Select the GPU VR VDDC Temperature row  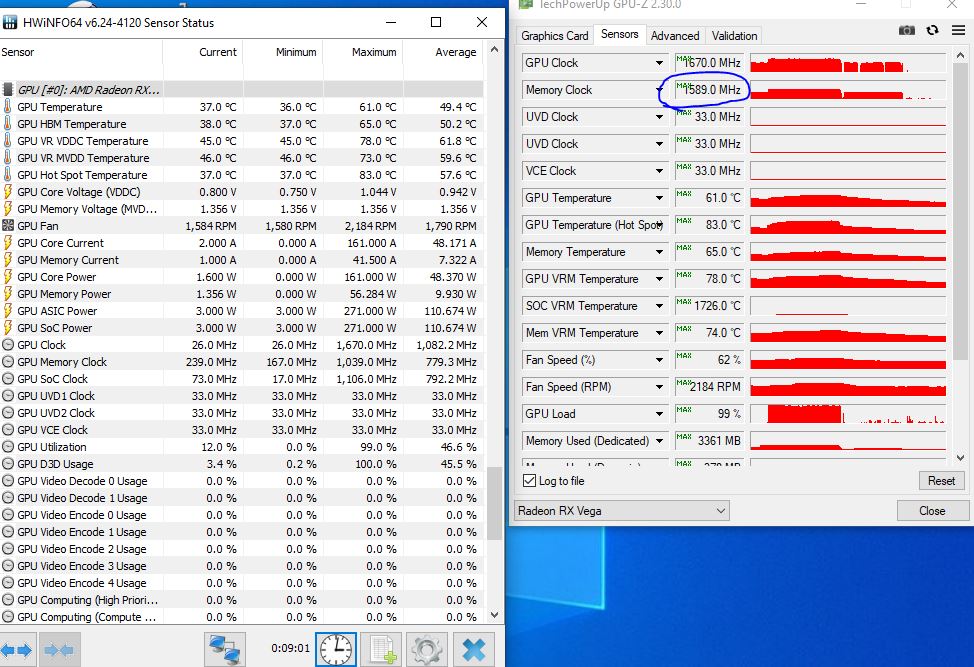click(x=242, y=141)
